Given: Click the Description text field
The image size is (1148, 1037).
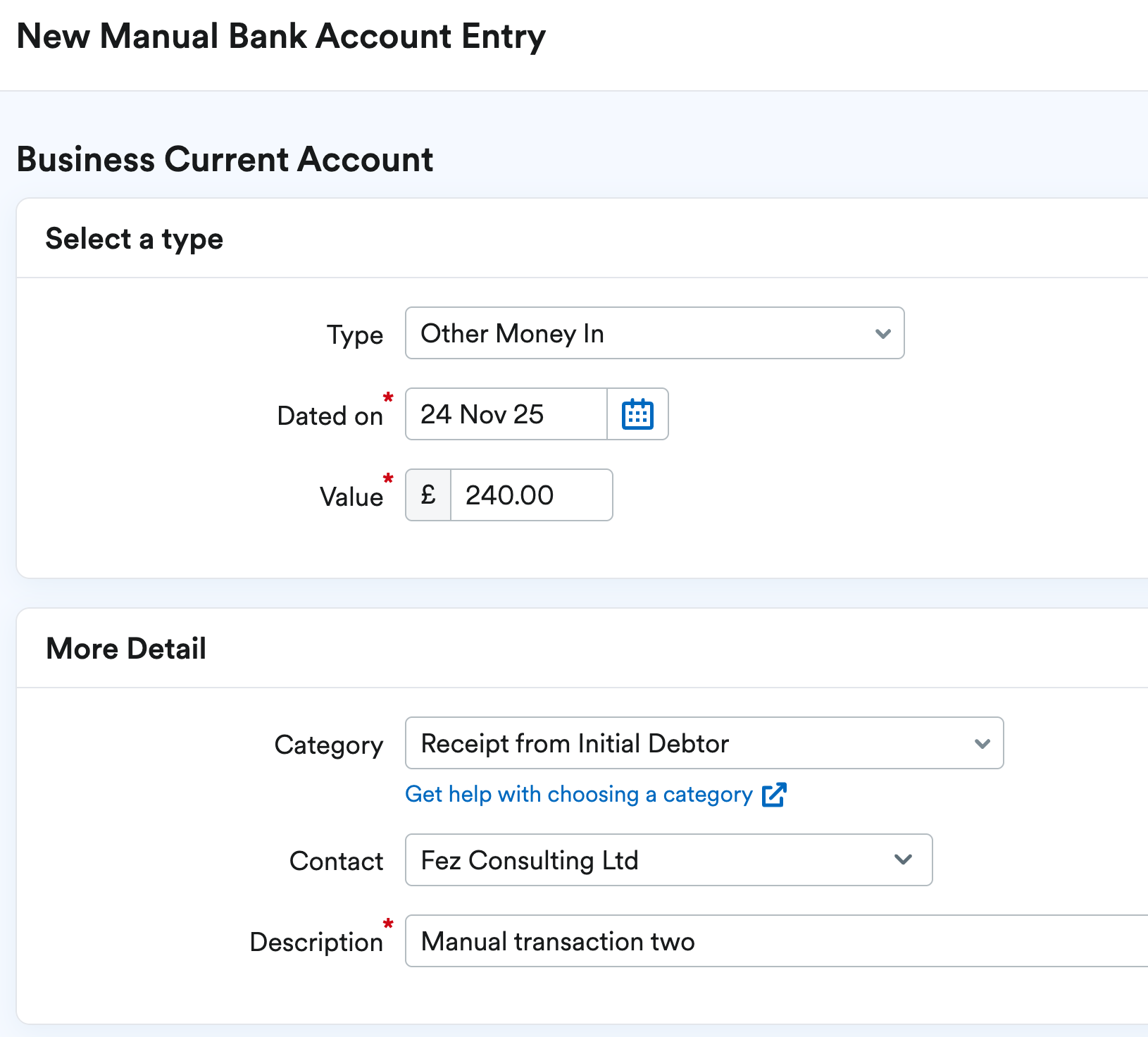Looking at the screenshot, I should [x=777, y=941].
